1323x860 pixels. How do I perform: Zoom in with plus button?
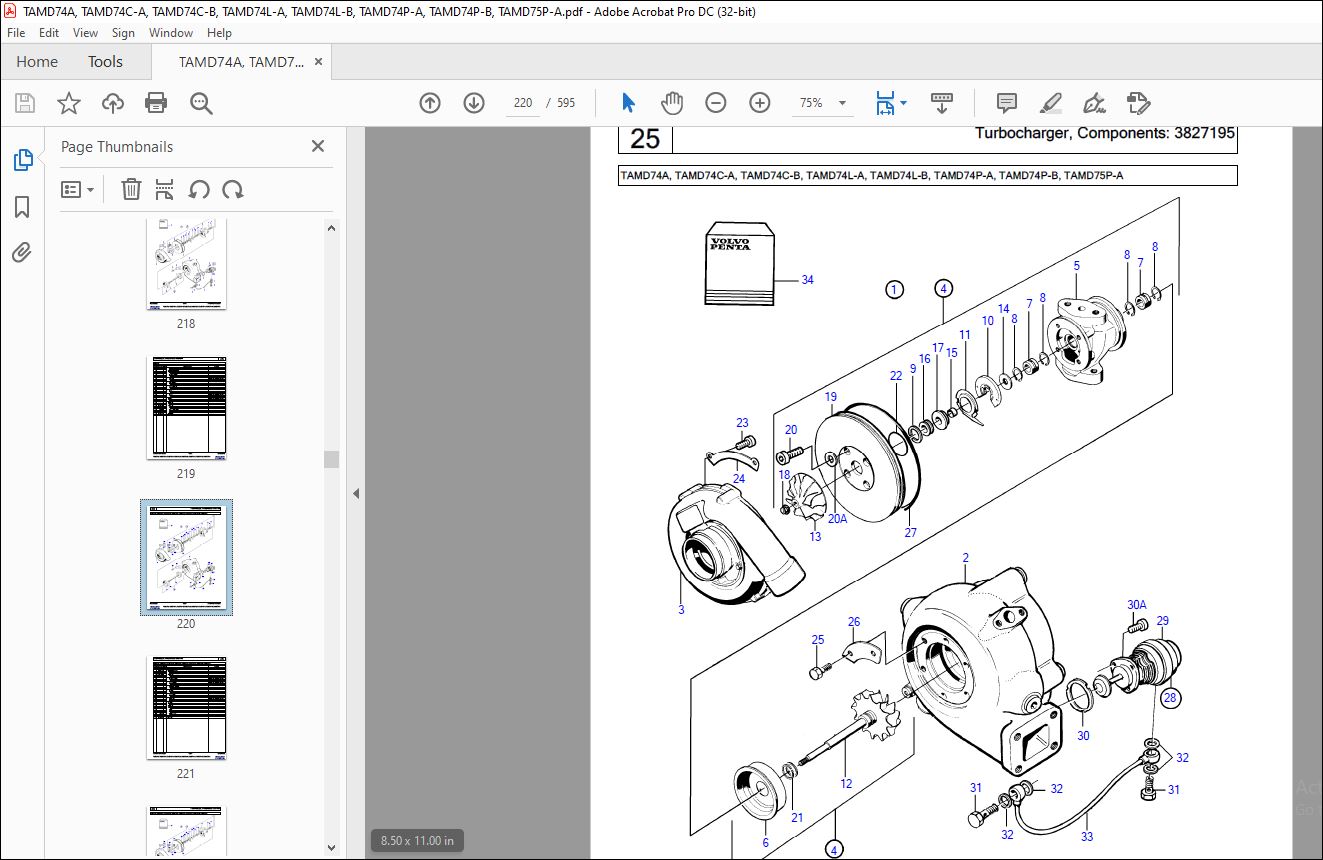click(760, 103)
